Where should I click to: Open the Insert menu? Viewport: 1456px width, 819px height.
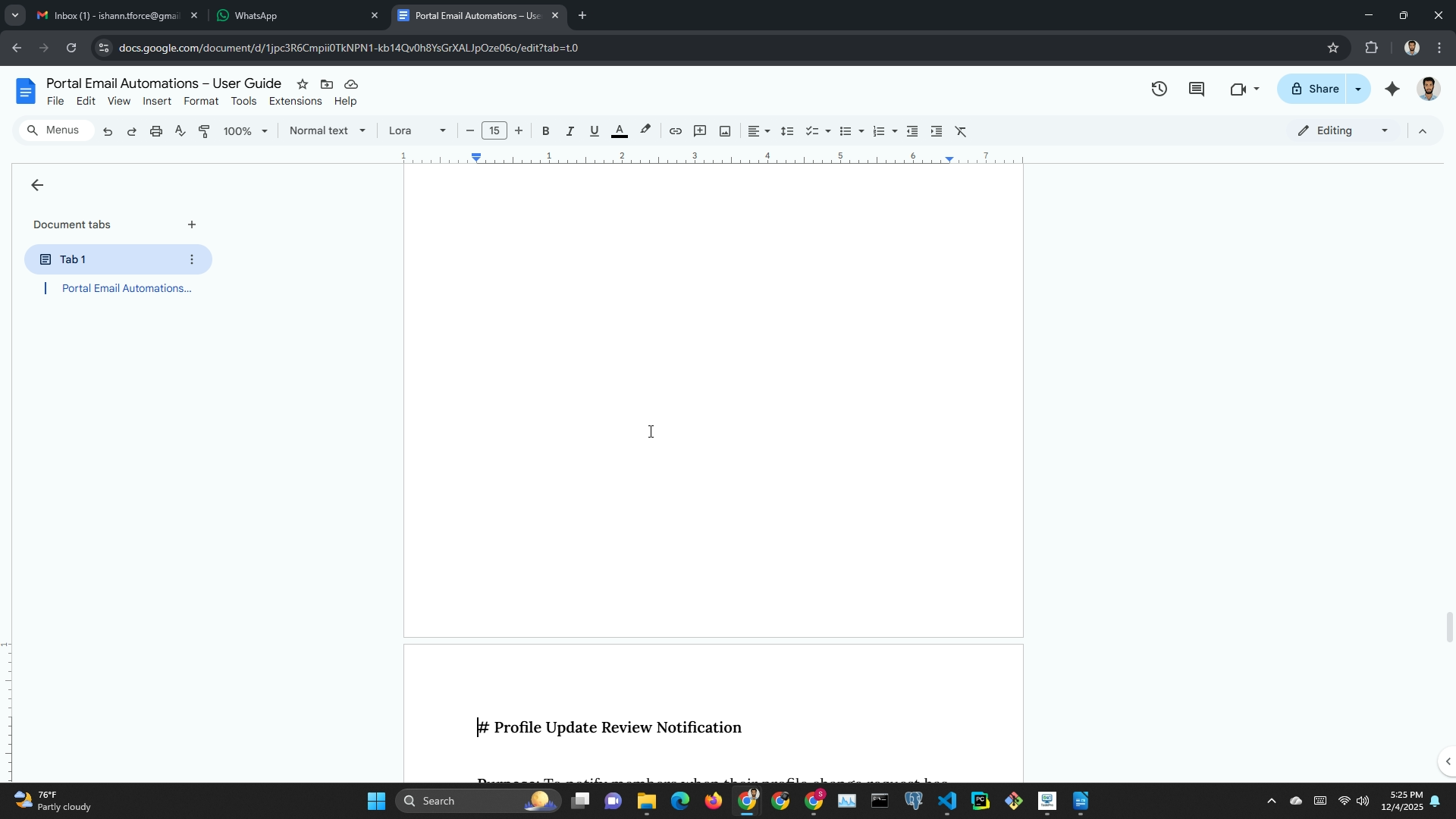[x=156, y=101]
